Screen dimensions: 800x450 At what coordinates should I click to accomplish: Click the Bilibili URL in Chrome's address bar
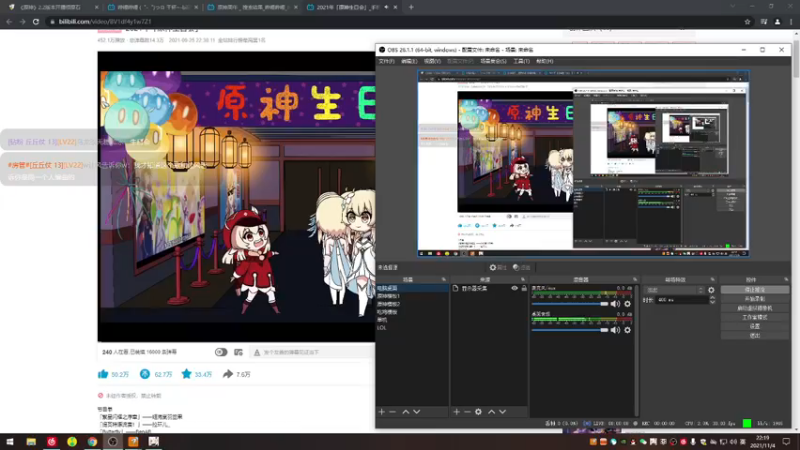105,21
